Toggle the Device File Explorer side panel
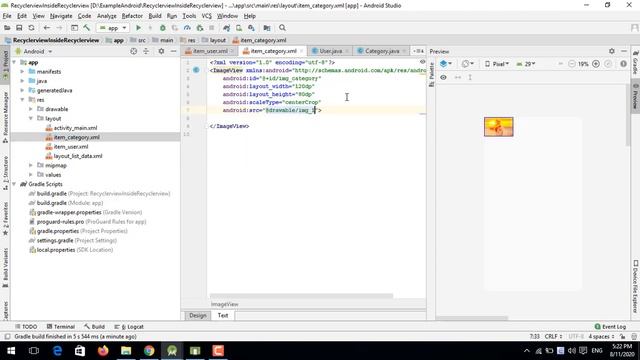This screenshot has width=640, height=360. pyautogui.click(x=635, y=287)
